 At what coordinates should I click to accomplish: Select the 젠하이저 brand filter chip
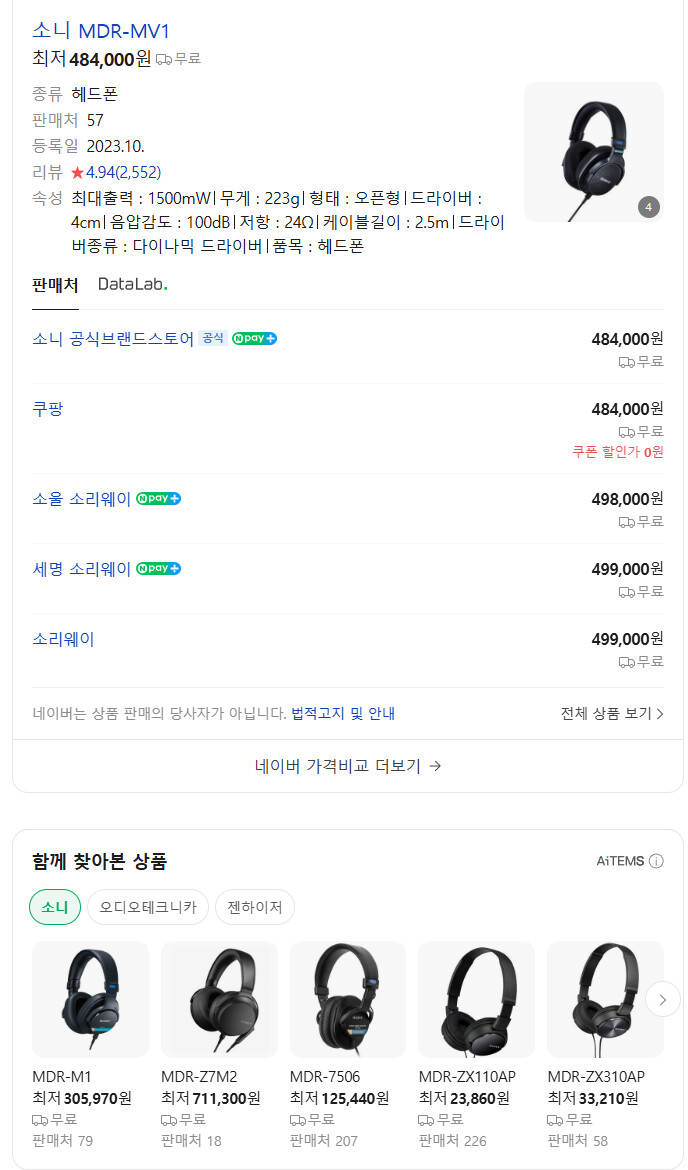coord(255,907)
